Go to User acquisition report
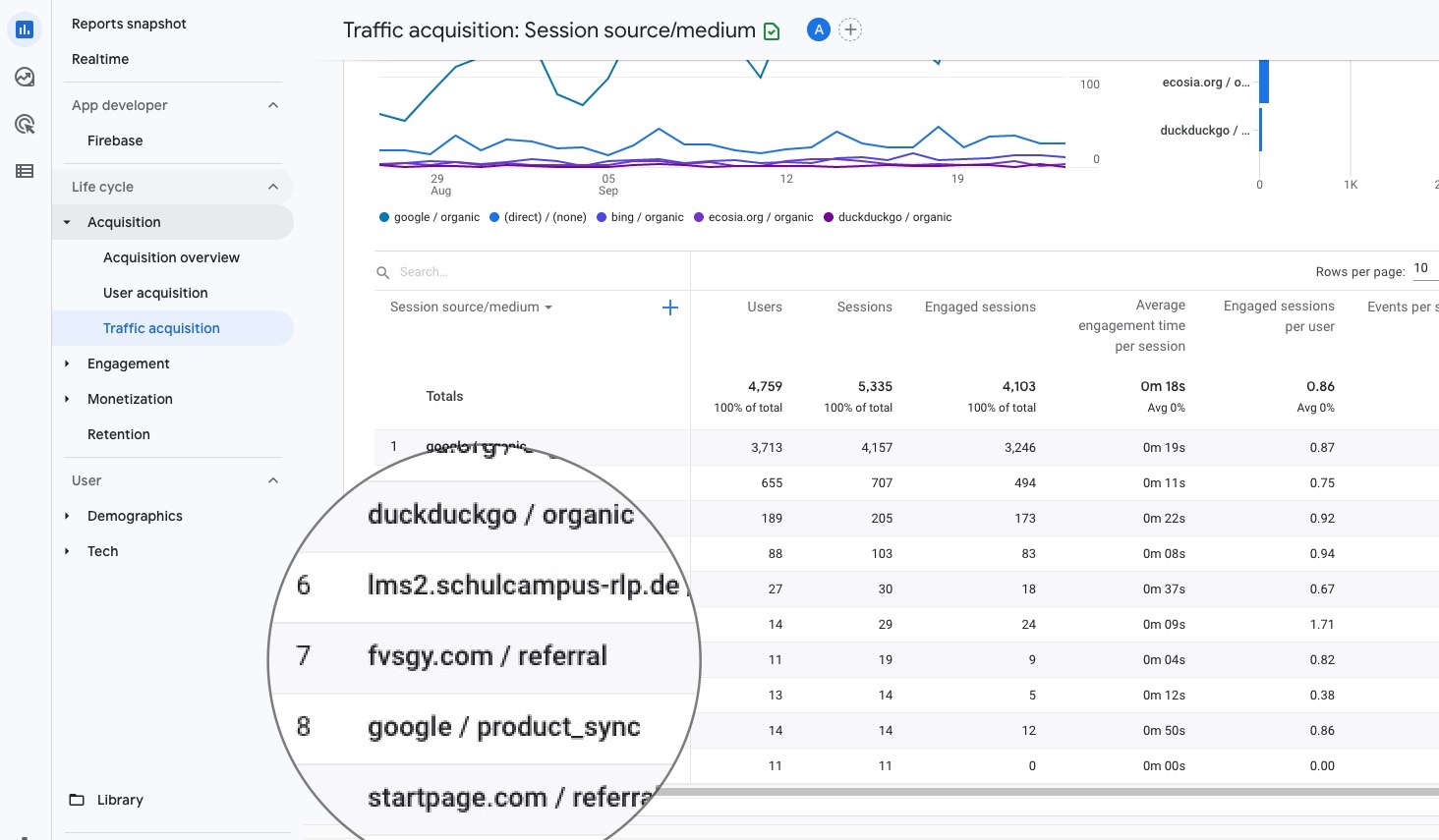The height and width of the screenshot is (840, 1439). 155,293
